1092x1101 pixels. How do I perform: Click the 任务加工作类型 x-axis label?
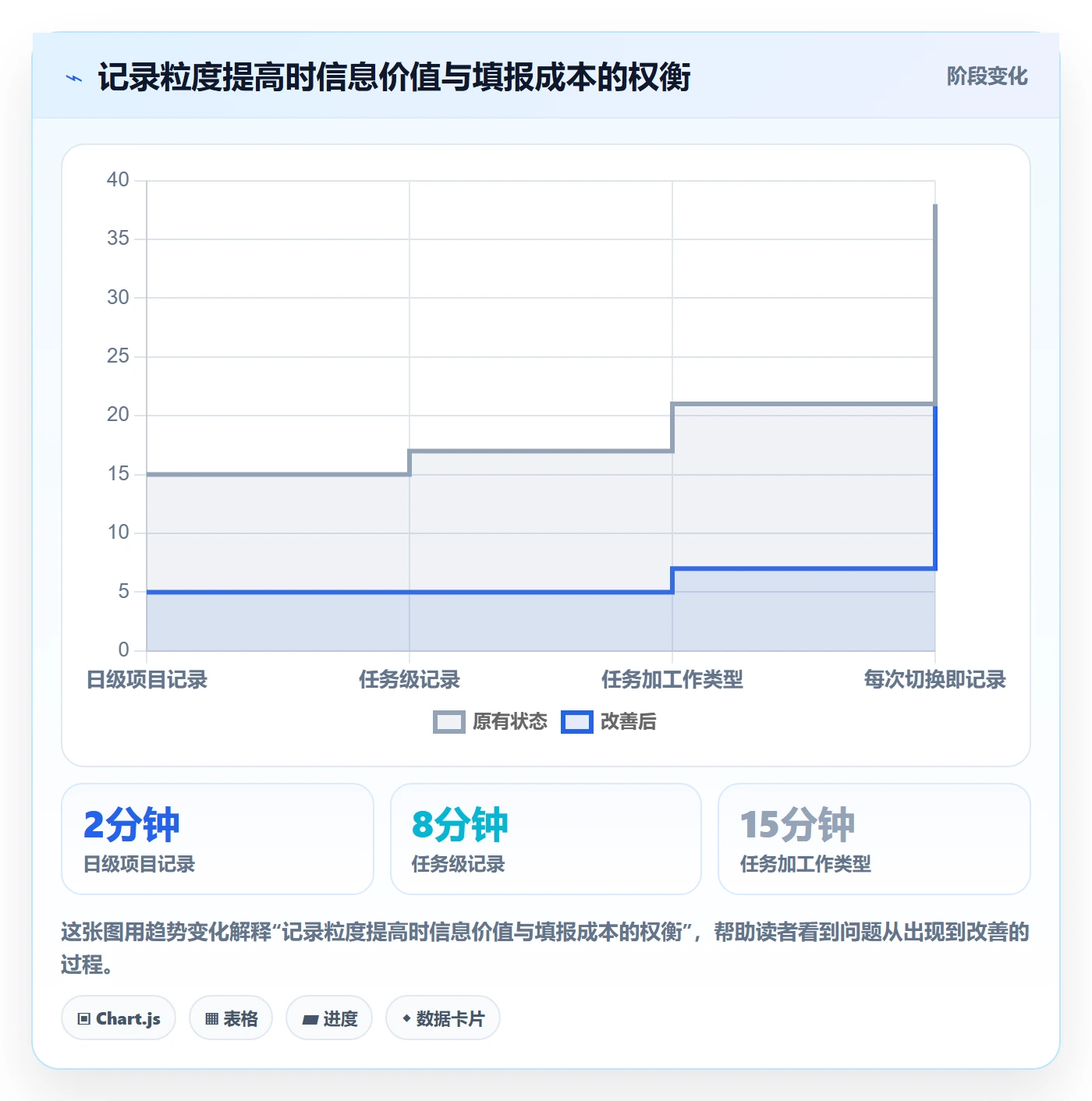point(672,680)
